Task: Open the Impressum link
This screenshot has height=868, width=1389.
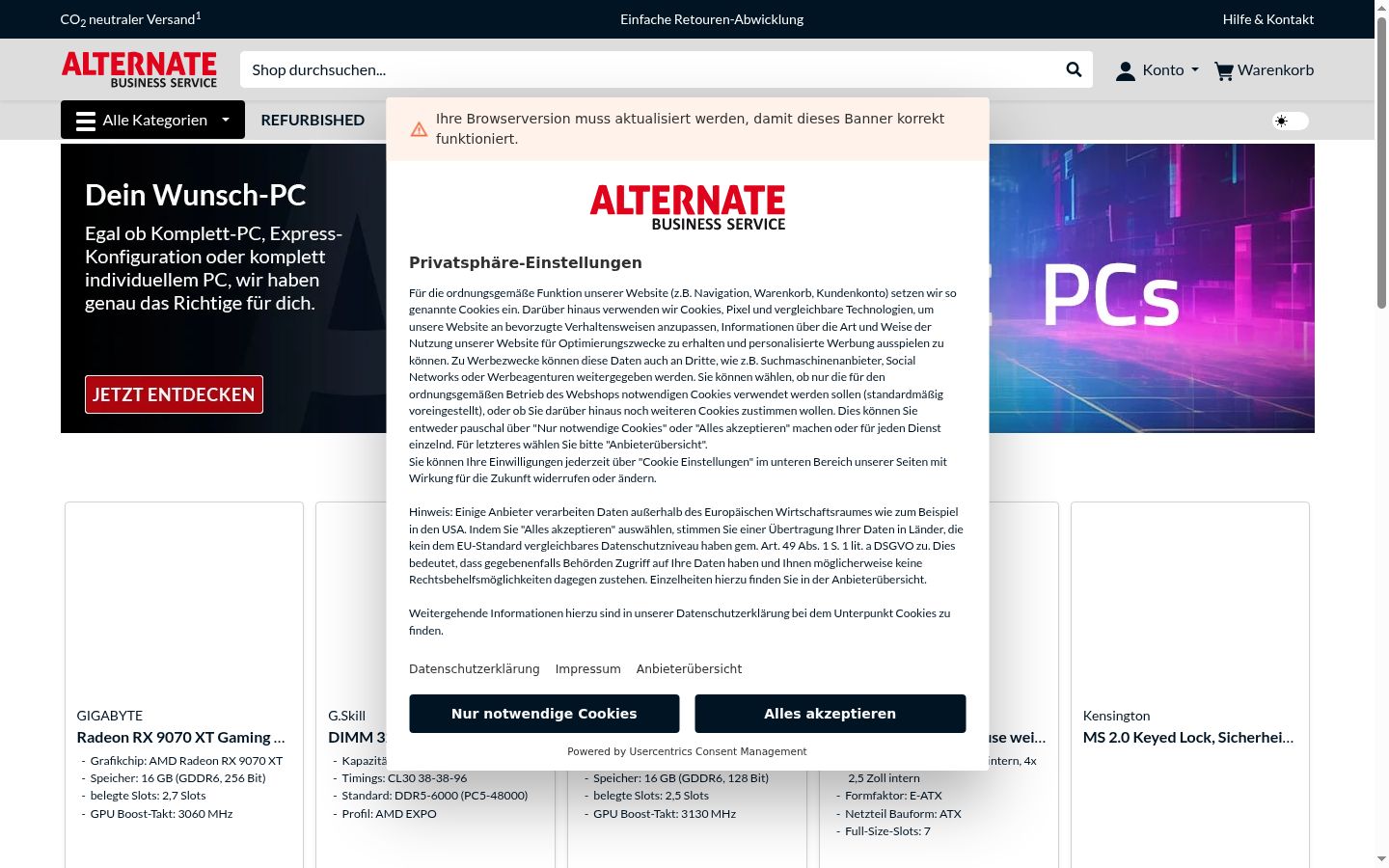Action: pos(587,668)
